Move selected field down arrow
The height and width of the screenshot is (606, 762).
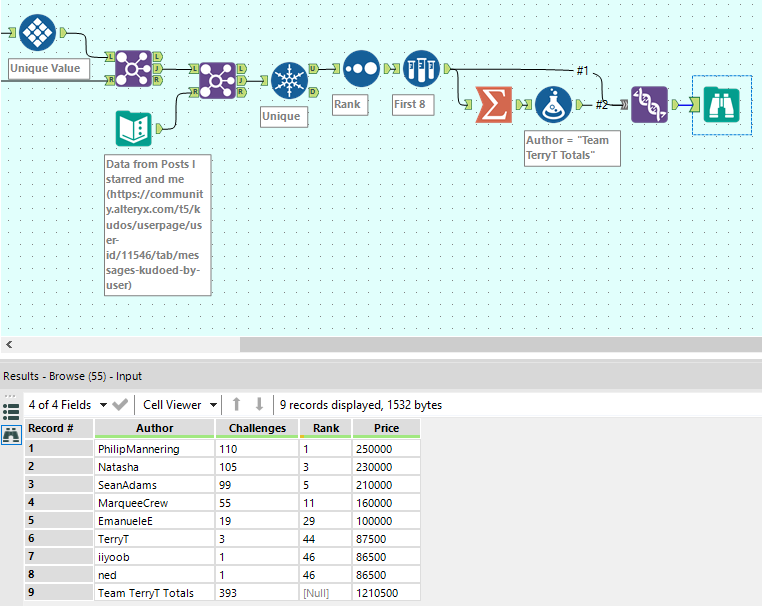point(259,404)
